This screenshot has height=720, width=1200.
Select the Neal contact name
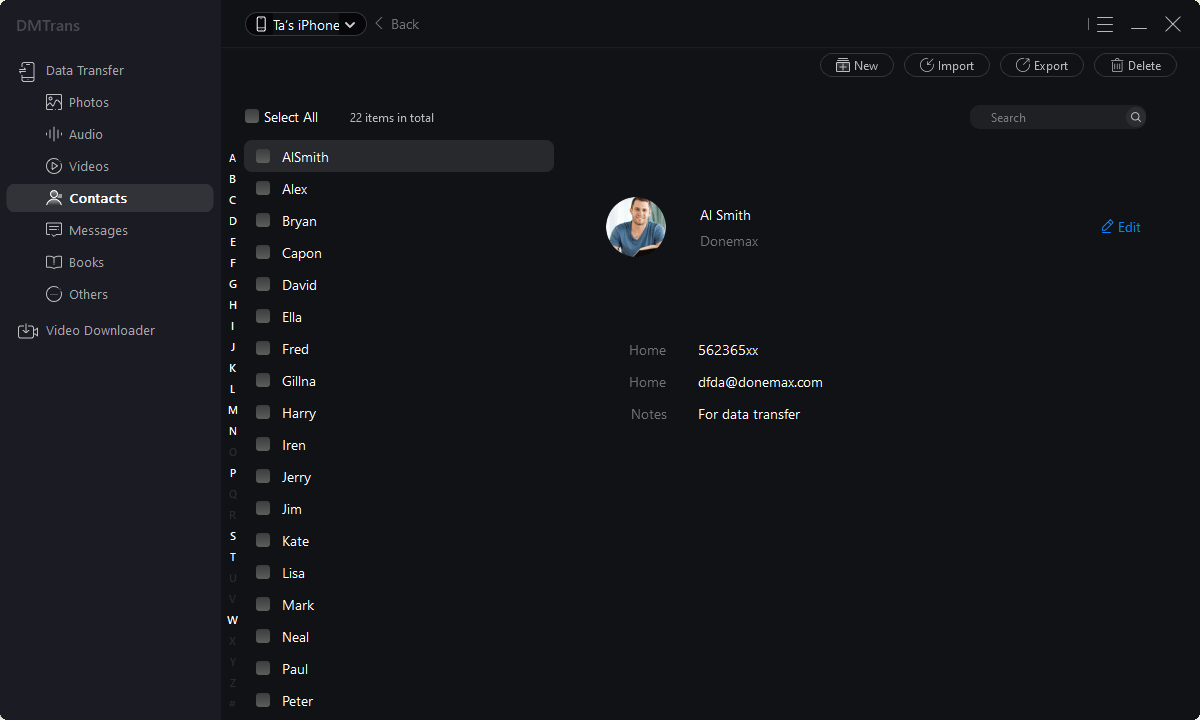295,637
